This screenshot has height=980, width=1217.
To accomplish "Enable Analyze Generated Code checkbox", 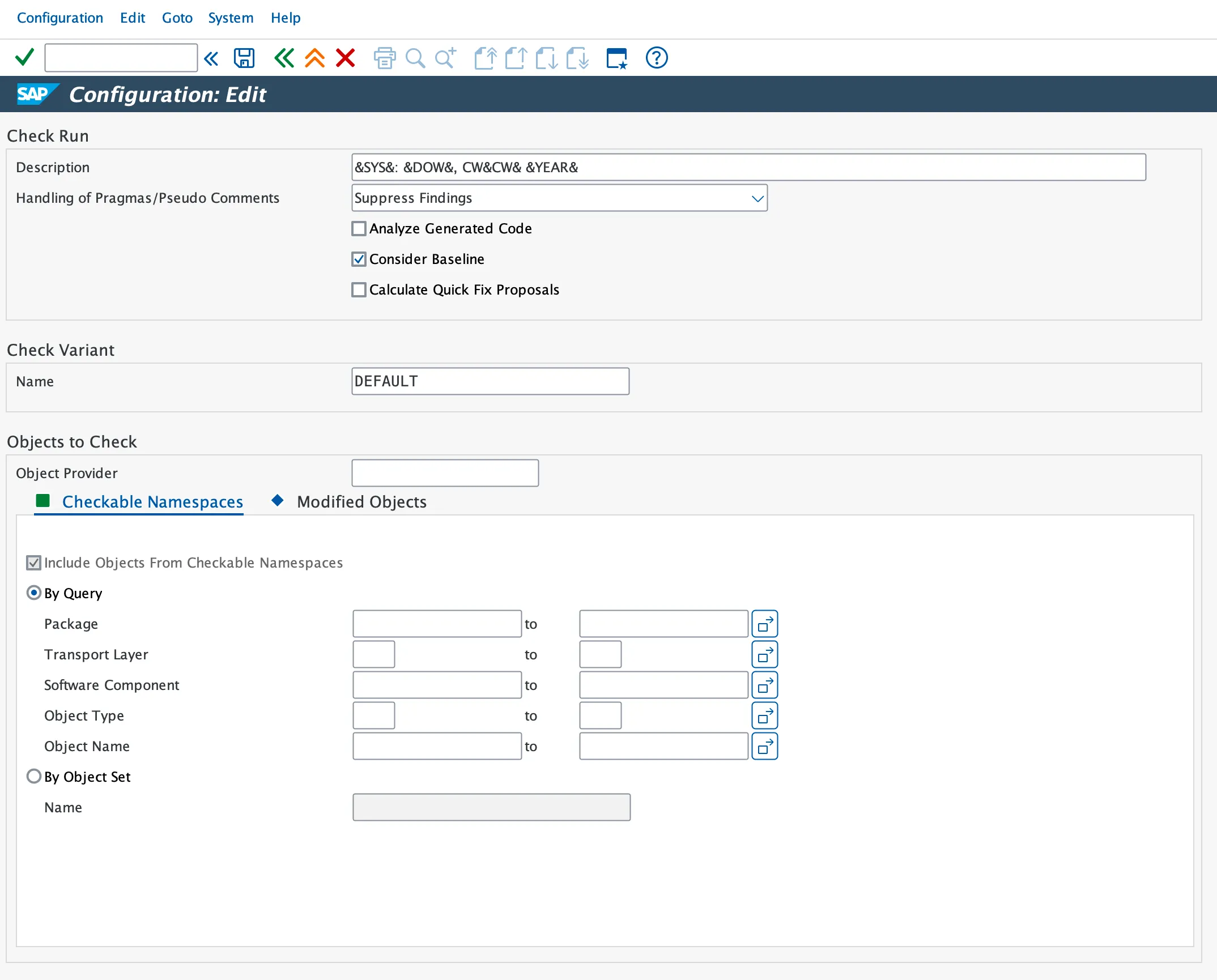I will (359, 228).
